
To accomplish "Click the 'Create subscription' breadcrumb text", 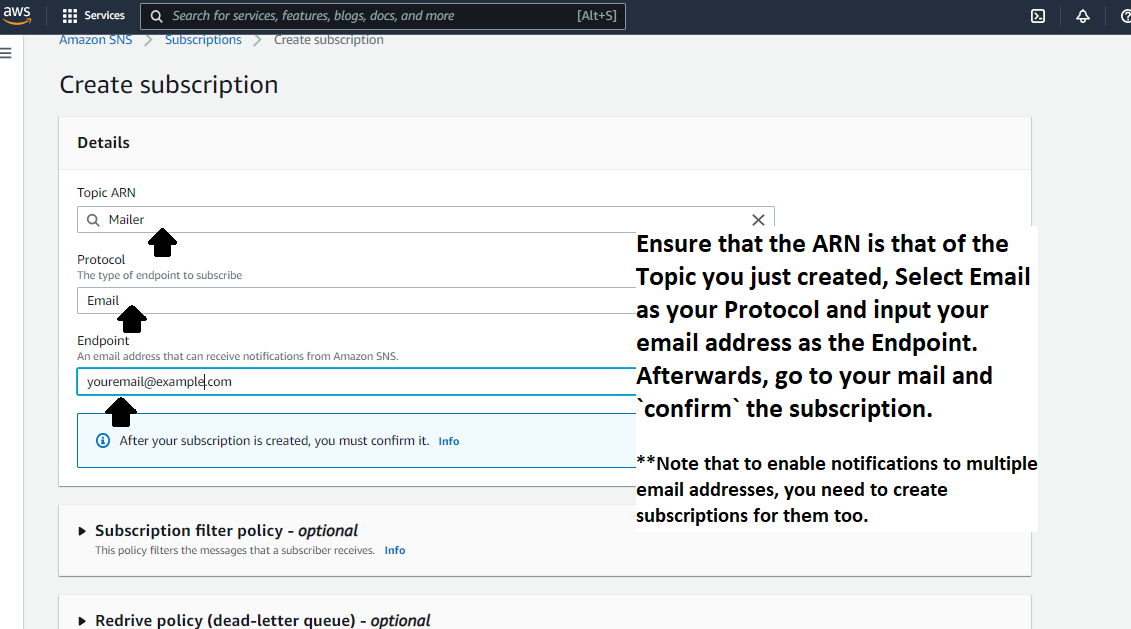I will (x=329, y=40).
